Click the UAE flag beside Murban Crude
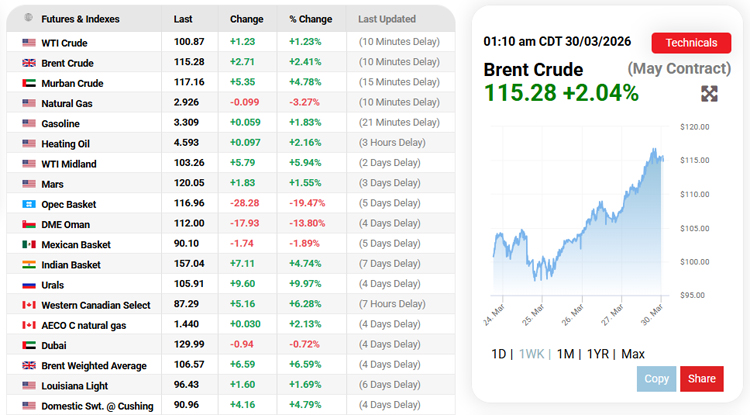 tap(28, 83)
